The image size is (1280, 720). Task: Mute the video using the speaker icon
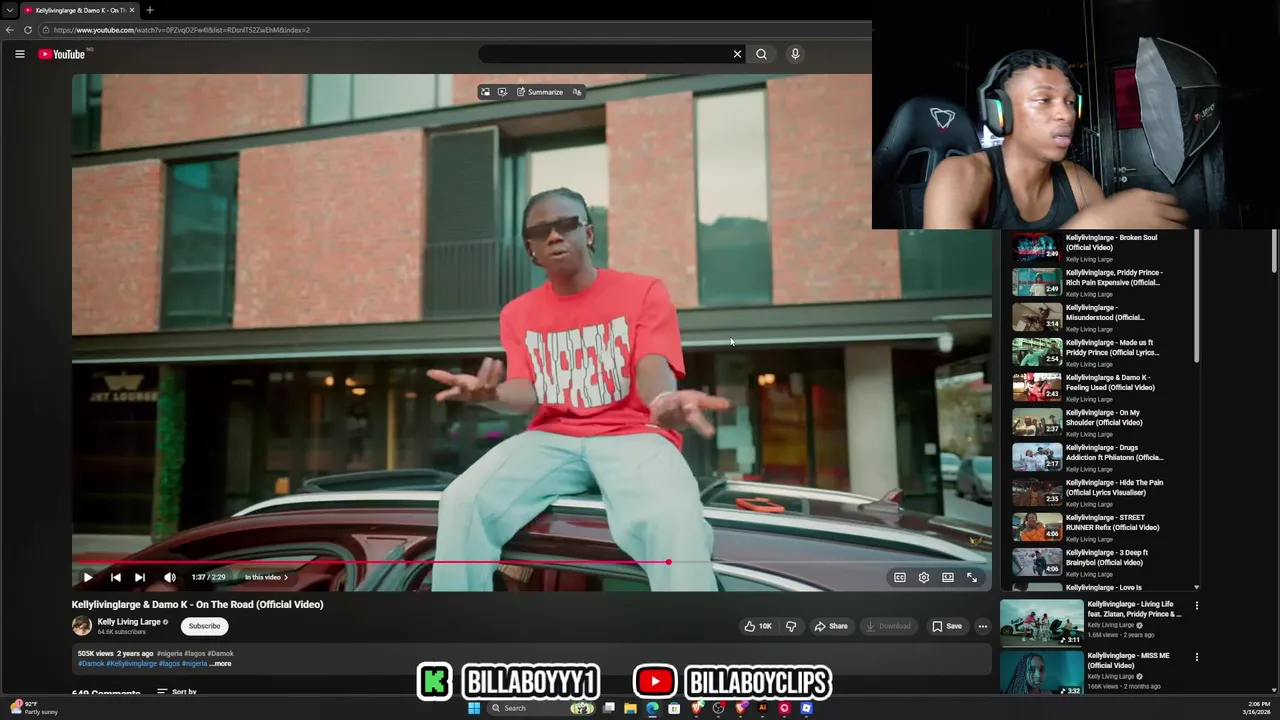tap(170, 577)
